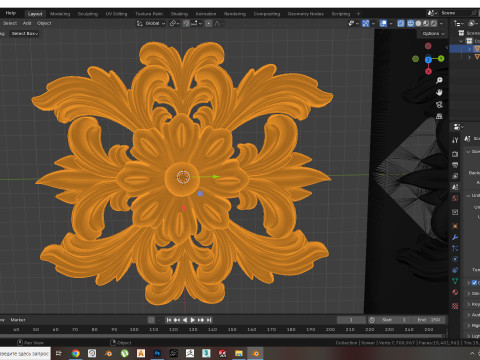Viewport: 480px width, 360px height.
Task: Open the Modifiers wrench tab
Action: [x=455, y=237]
